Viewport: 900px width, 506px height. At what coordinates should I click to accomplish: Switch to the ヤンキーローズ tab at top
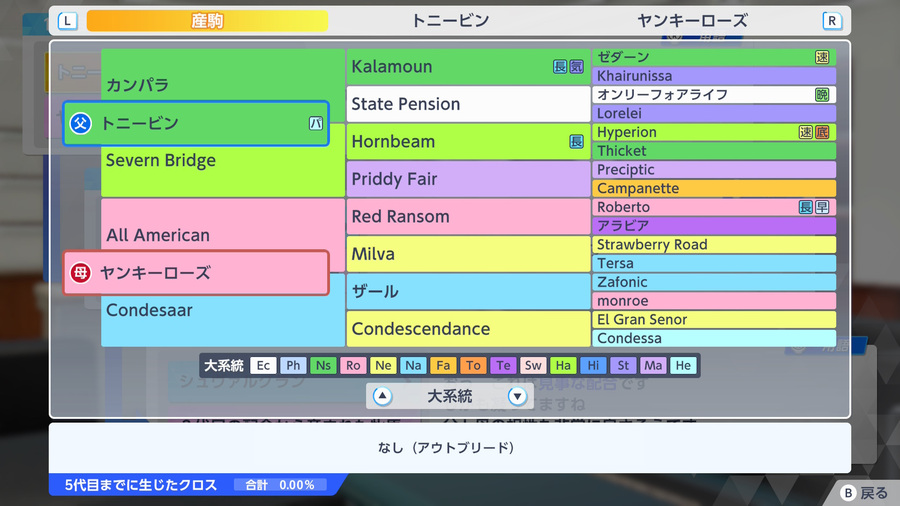[692, 21]
